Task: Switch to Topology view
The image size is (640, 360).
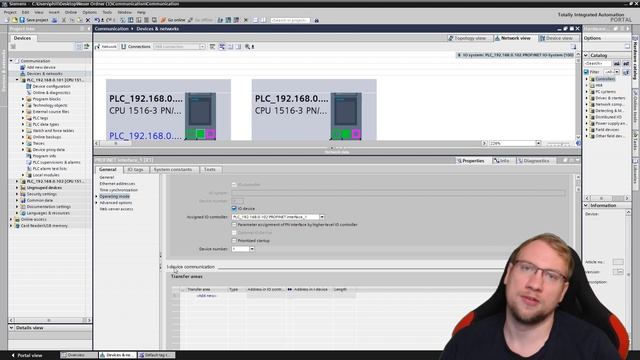Action: (x=467, y=38)
